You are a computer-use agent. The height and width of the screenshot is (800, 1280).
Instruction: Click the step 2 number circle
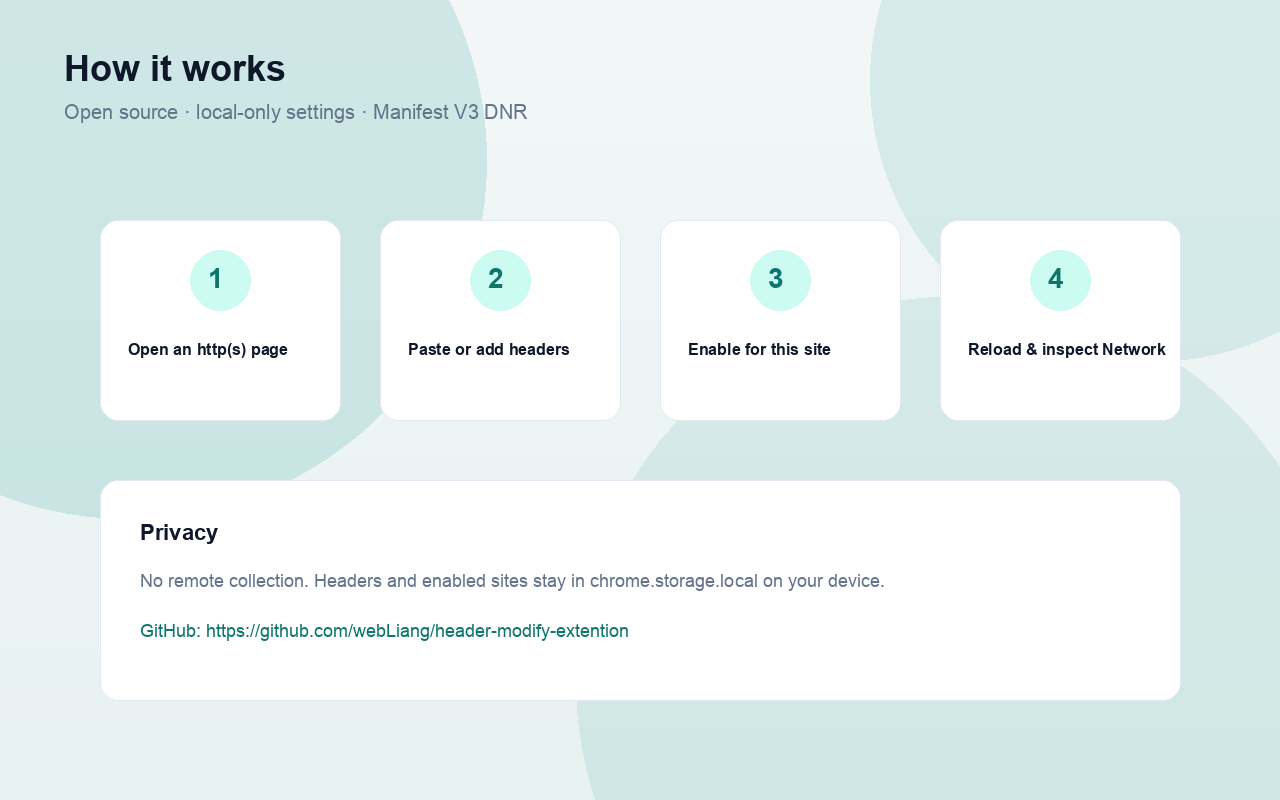[x=500, y=280]
